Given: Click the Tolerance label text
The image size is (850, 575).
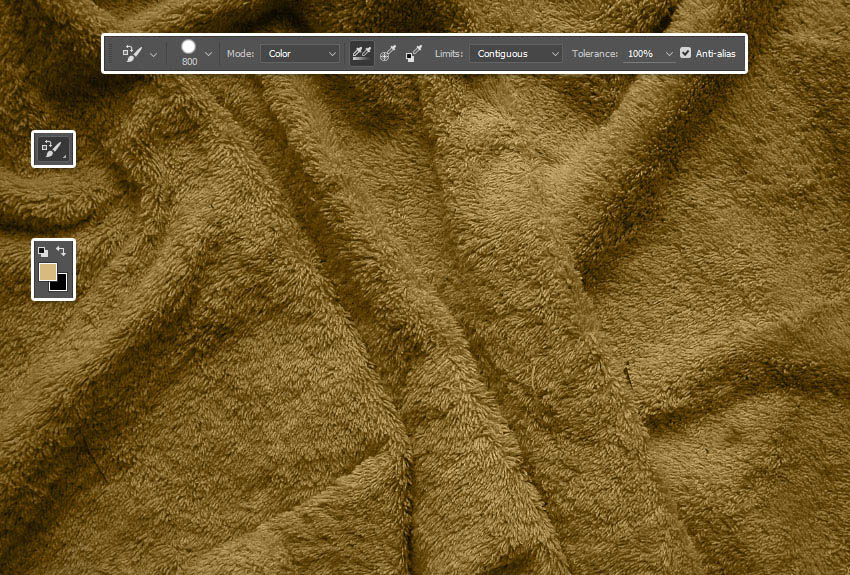Looking at the screenshot, I should click(x=595, y=54).
